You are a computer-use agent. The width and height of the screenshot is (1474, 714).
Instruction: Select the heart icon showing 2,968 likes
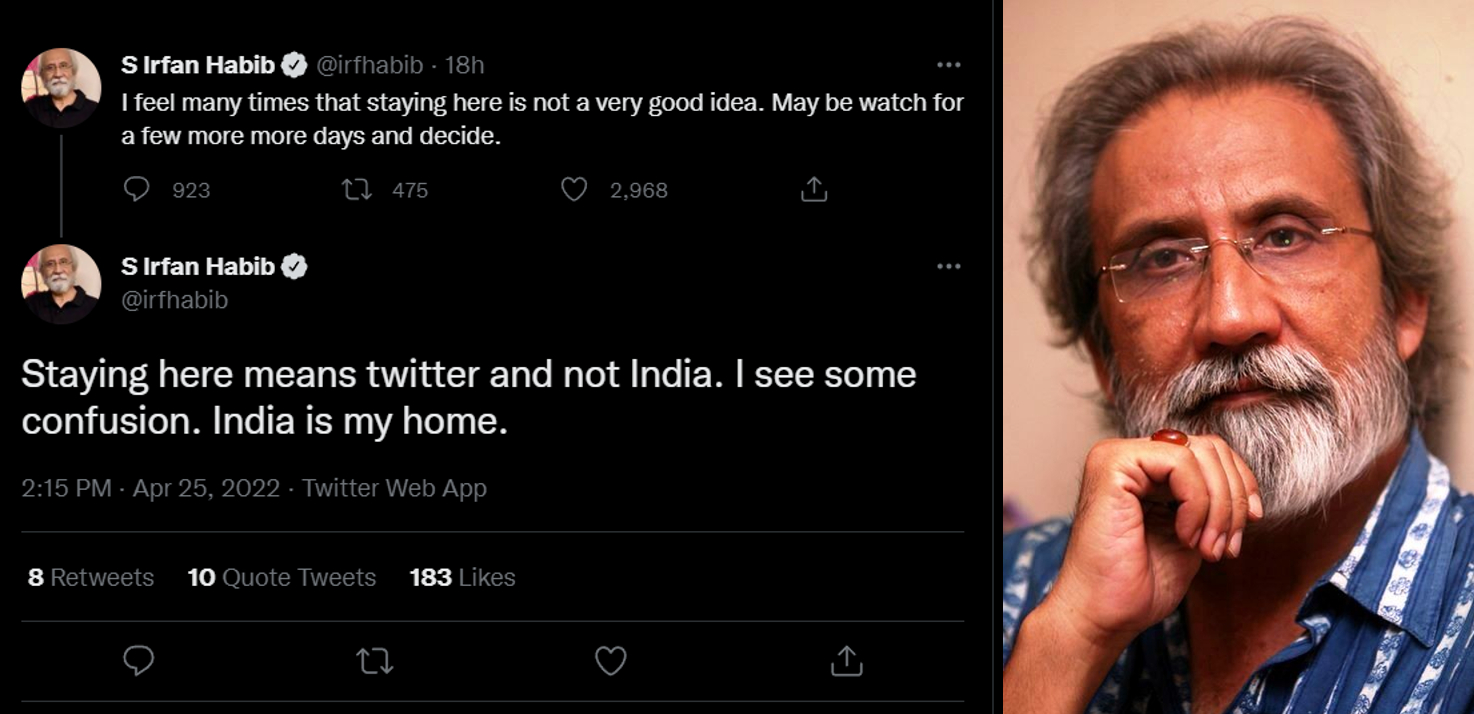574,189
